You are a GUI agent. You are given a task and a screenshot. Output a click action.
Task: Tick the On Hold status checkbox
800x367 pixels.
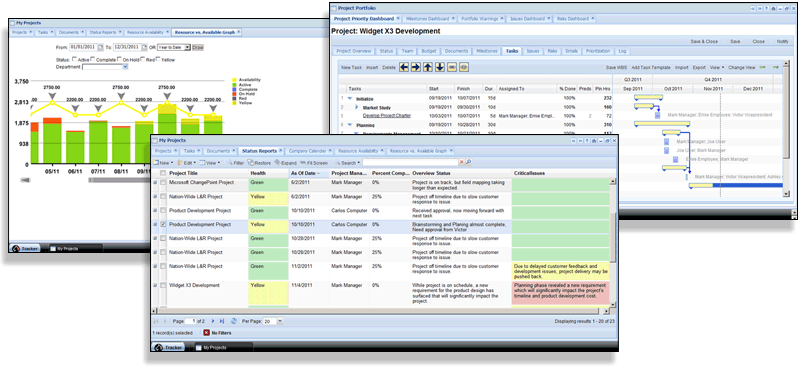(x=119, y=59)
